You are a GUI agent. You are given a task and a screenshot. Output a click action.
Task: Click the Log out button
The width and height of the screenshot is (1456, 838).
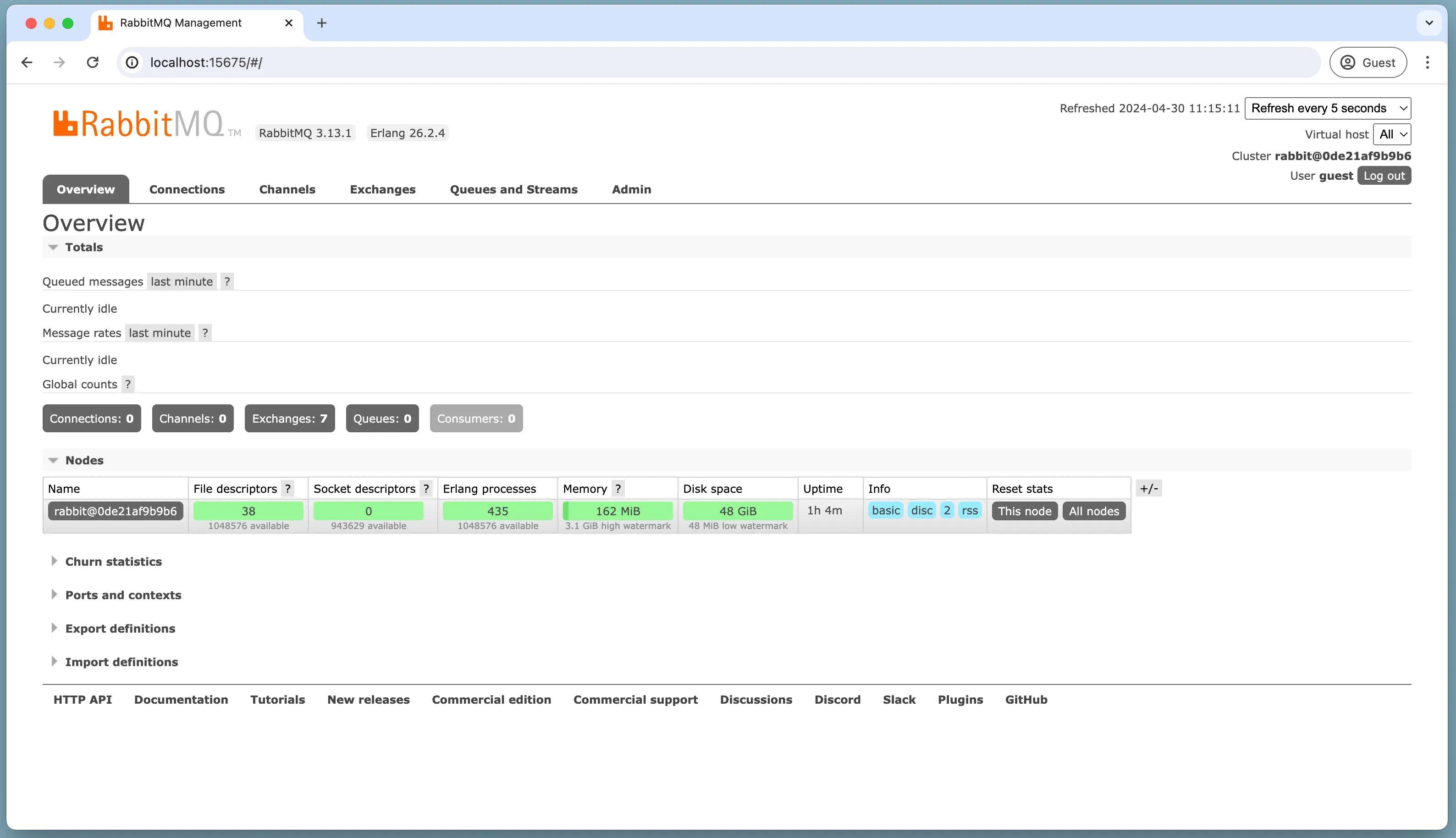[1384, 176]
